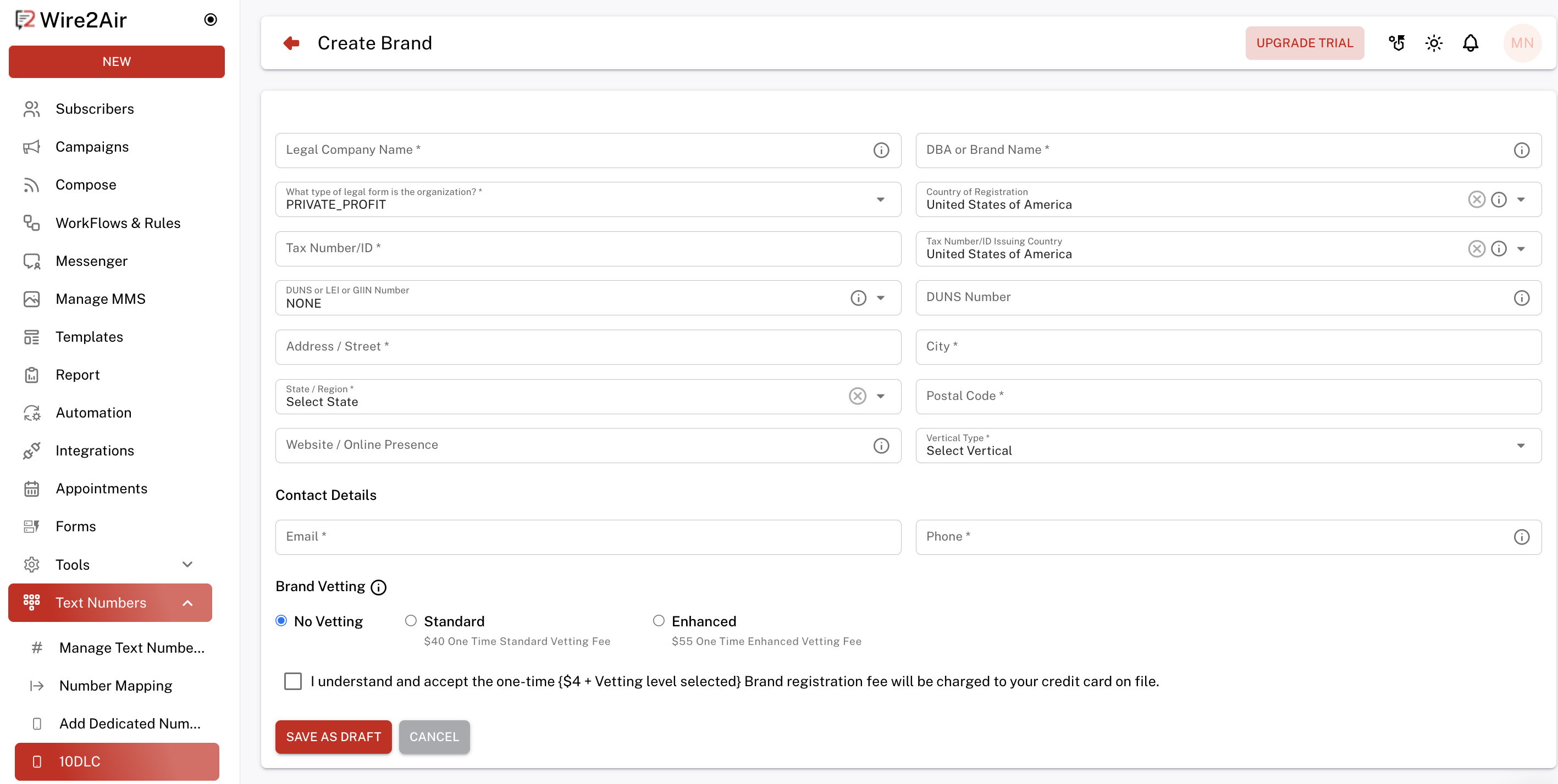1558x784 pixels.
Task: Open the notifications bell
Action: [1470, 43]
